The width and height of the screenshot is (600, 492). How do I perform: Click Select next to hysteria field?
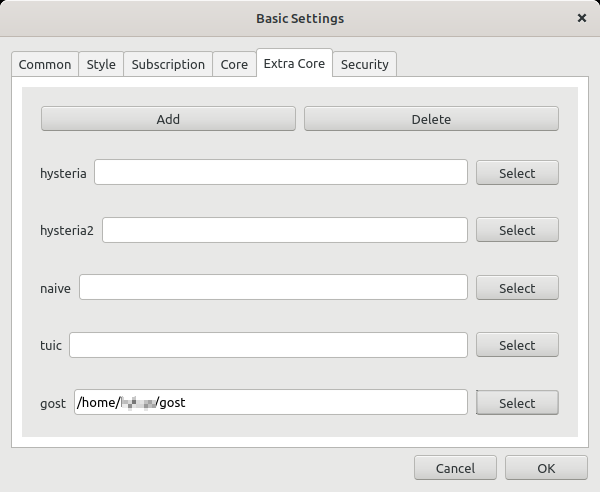[517, 173]
